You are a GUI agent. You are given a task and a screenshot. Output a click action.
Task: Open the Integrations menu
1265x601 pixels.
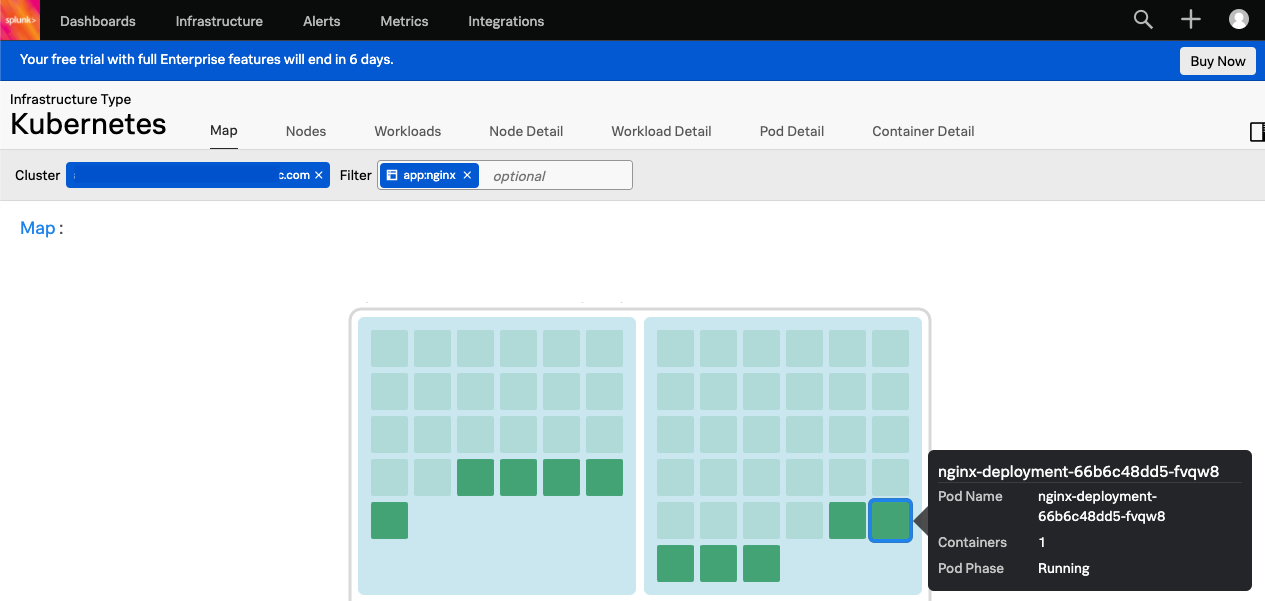(x=506, y=21)
